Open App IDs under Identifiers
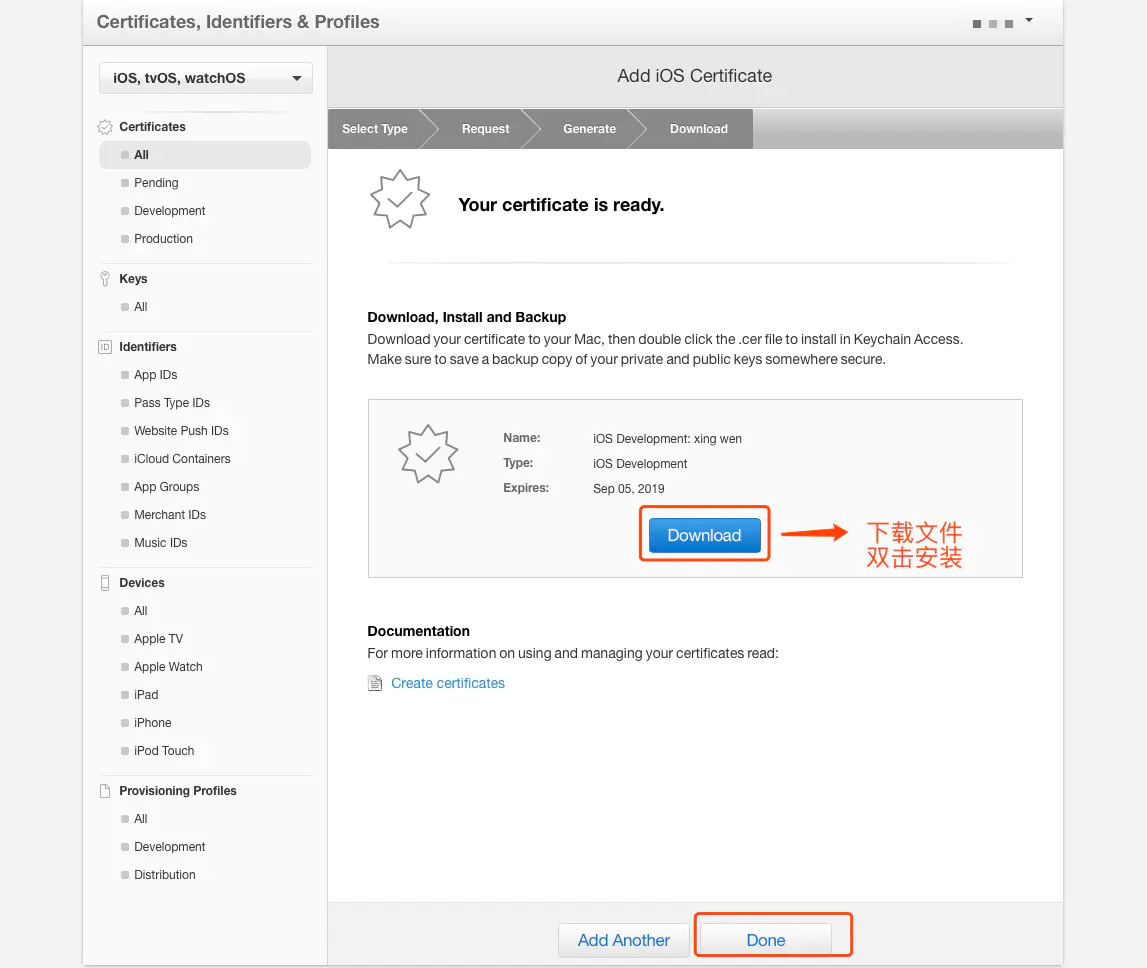 click(155, 375)
